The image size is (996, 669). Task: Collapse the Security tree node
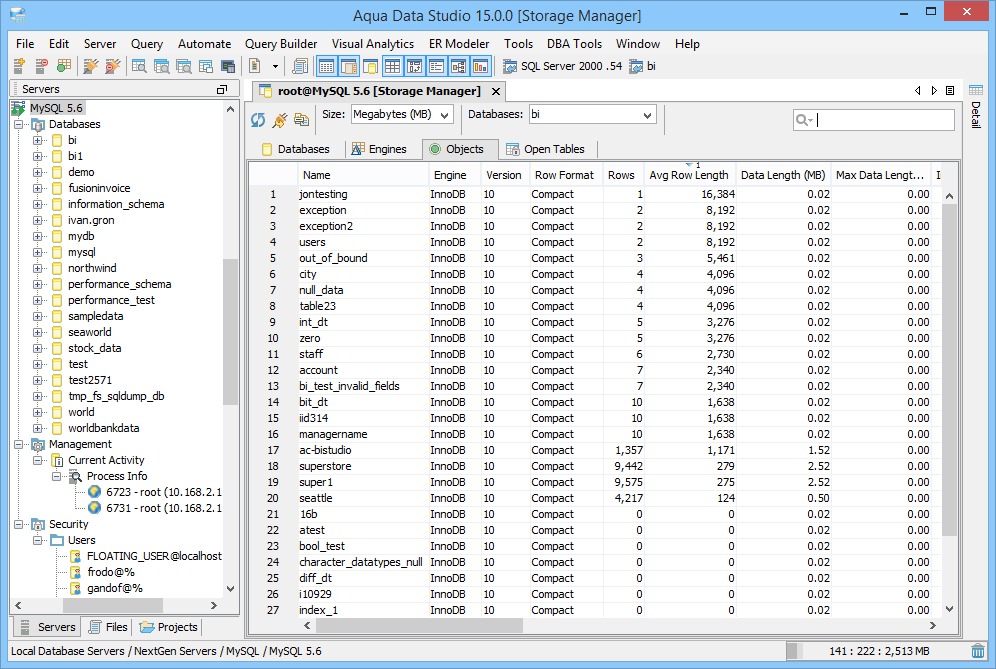pyautogui.click(x=18, y=524)
